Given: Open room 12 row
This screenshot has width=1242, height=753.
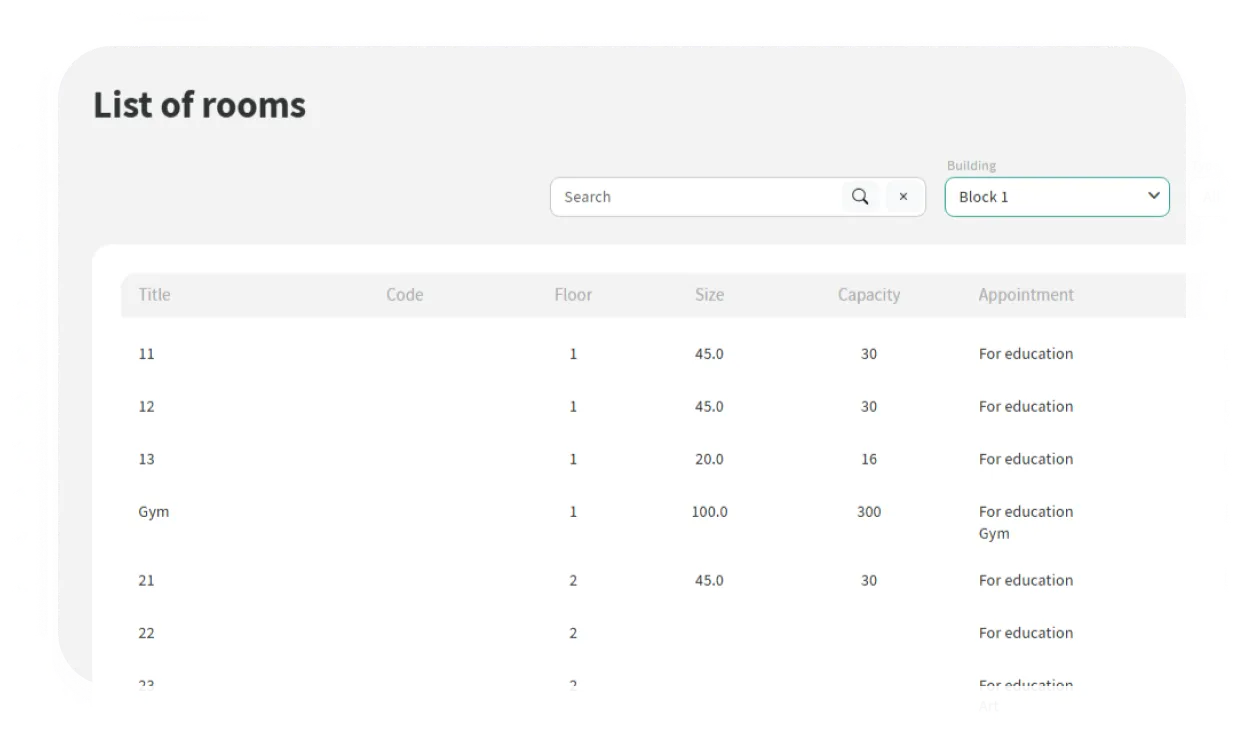Looking at the screenshot, I should 147,407.
